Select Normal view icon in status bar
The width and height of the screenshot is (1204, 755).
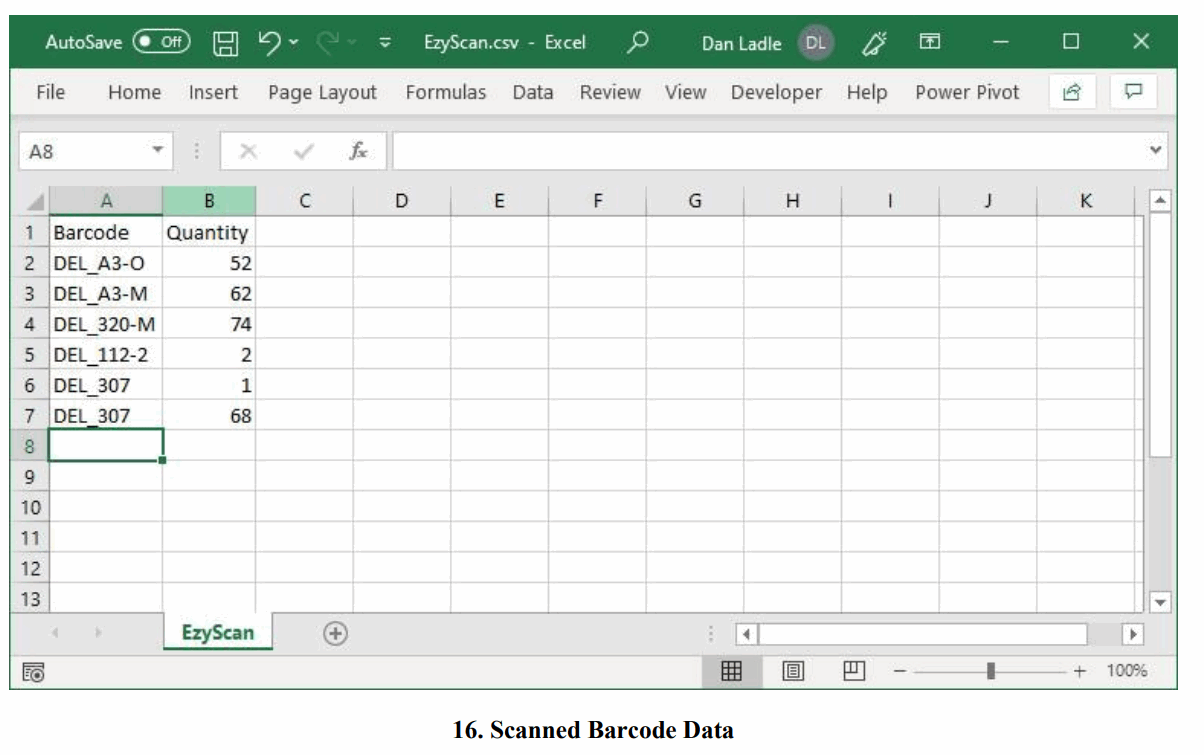pos(732,671)
